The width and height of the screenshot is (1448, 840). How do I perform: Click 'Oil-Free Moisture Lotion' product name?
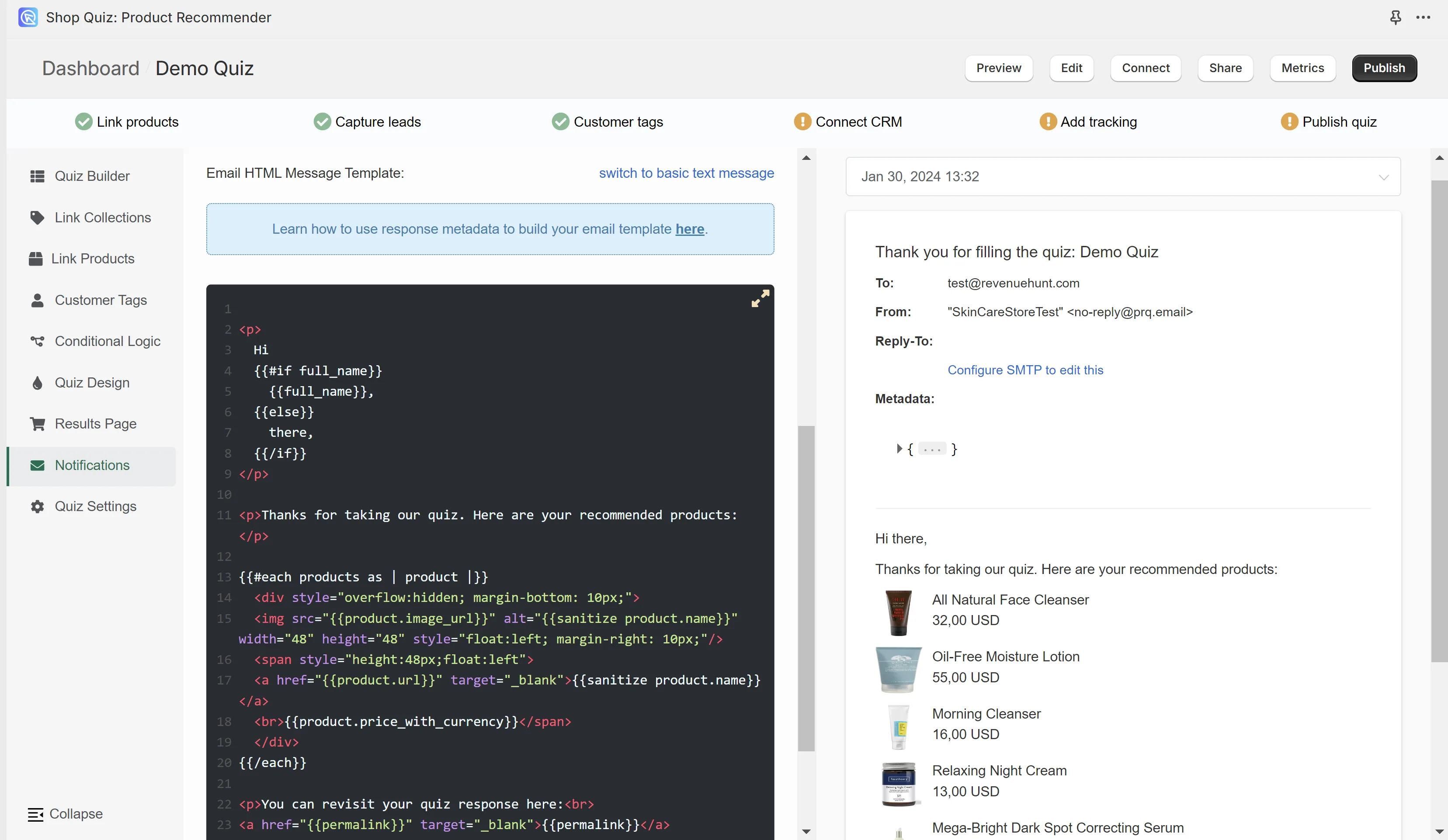pos(1006,656)
